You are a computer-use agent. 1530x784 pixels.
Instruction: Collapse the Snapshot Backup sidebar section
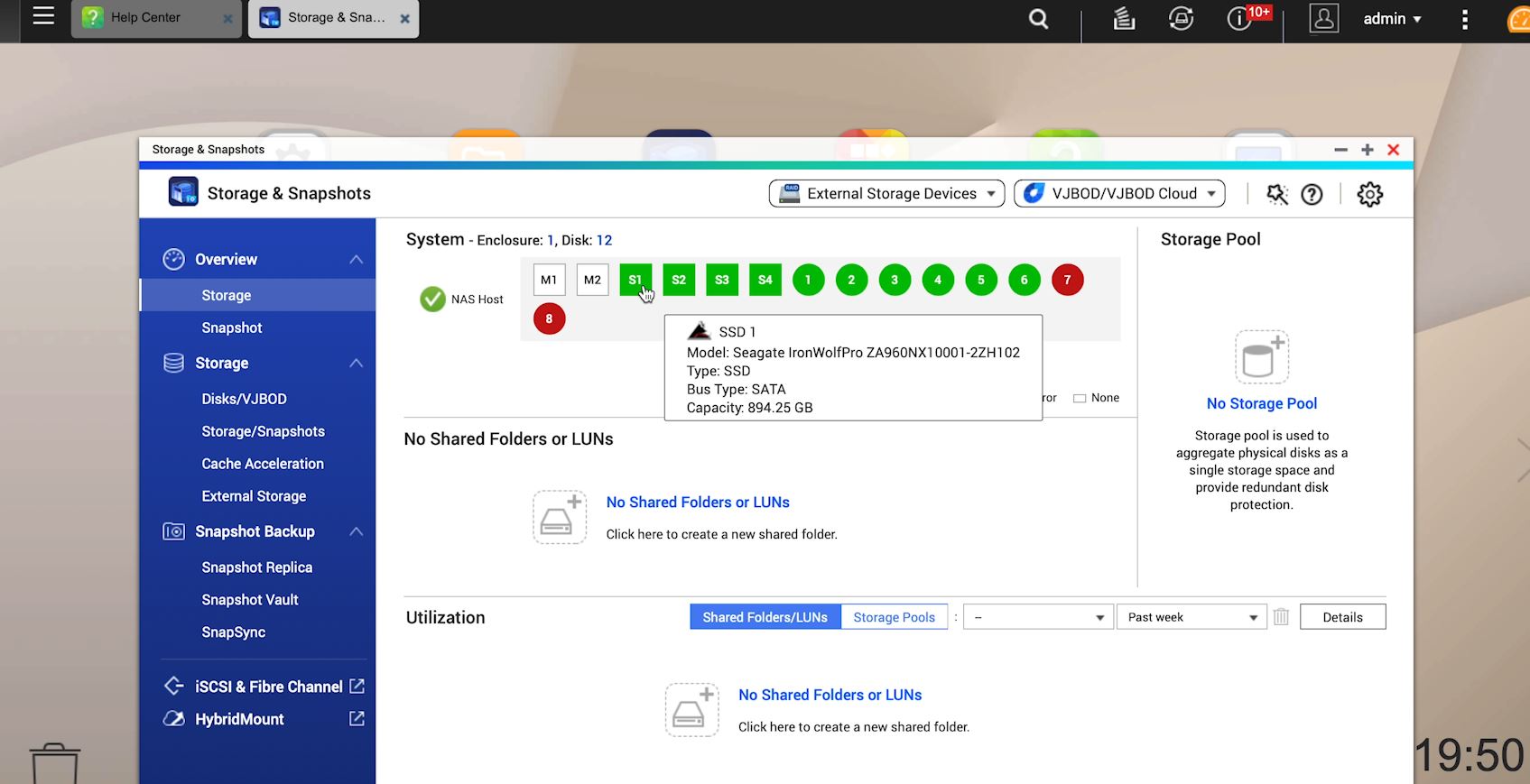356,532
